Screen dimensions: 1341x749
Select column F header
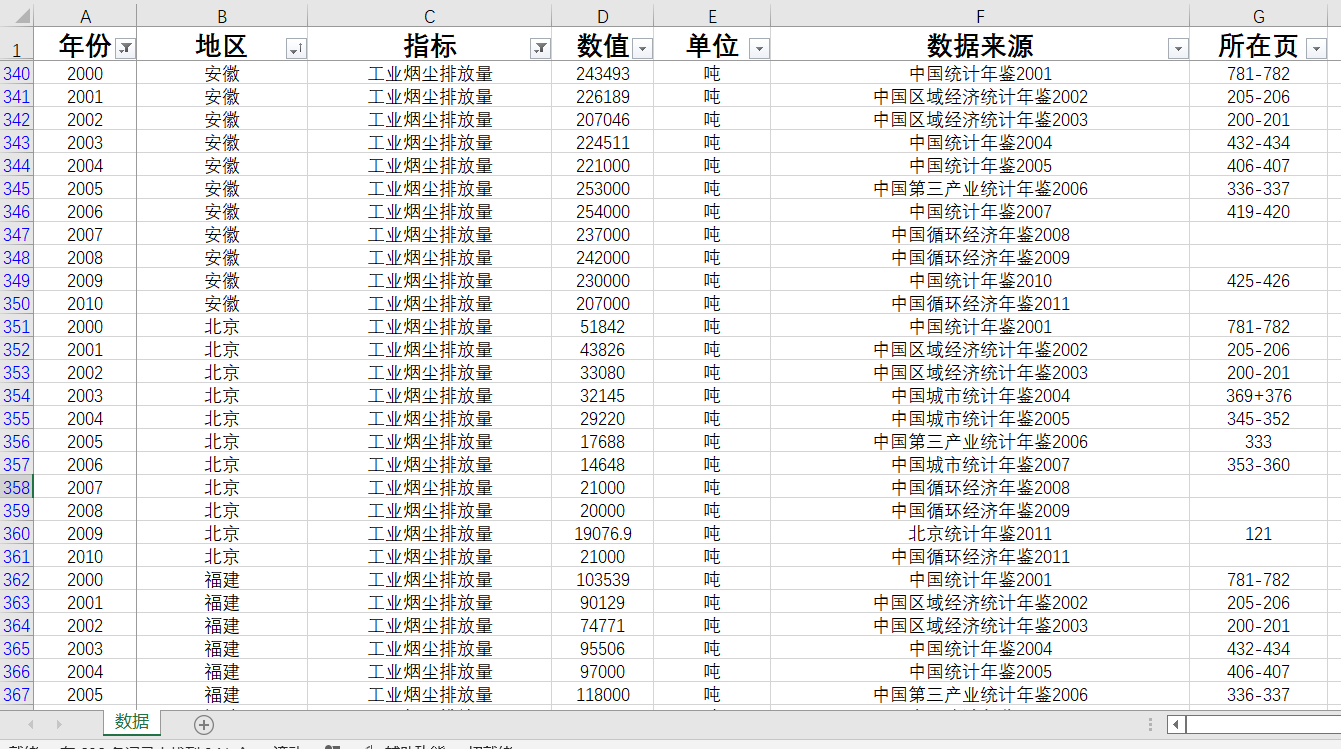(980, 16)
